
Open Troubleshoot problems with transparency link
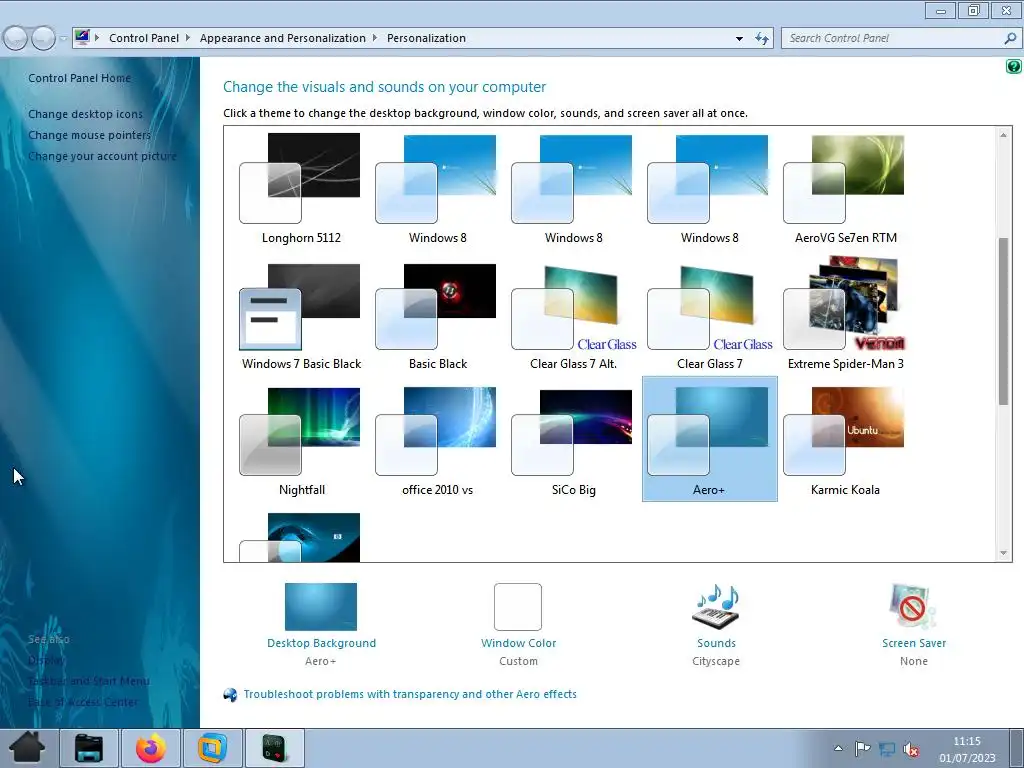click(x=410, y=694)
